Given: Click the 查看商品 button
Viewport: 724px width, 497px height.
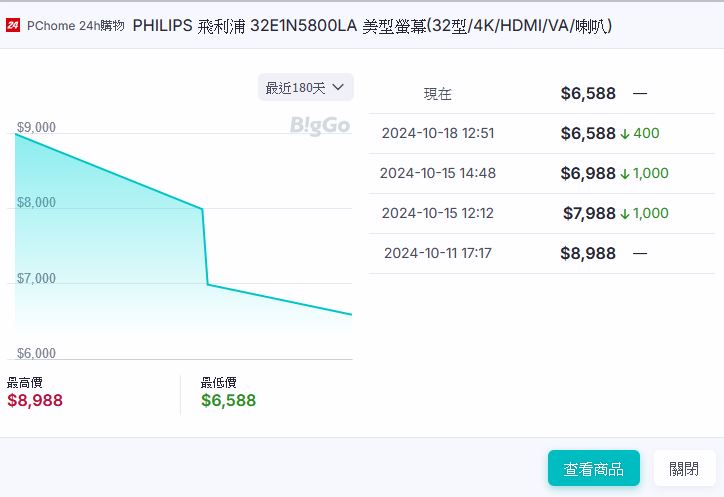Looking at the screenshot, I should tap(593, 468).
